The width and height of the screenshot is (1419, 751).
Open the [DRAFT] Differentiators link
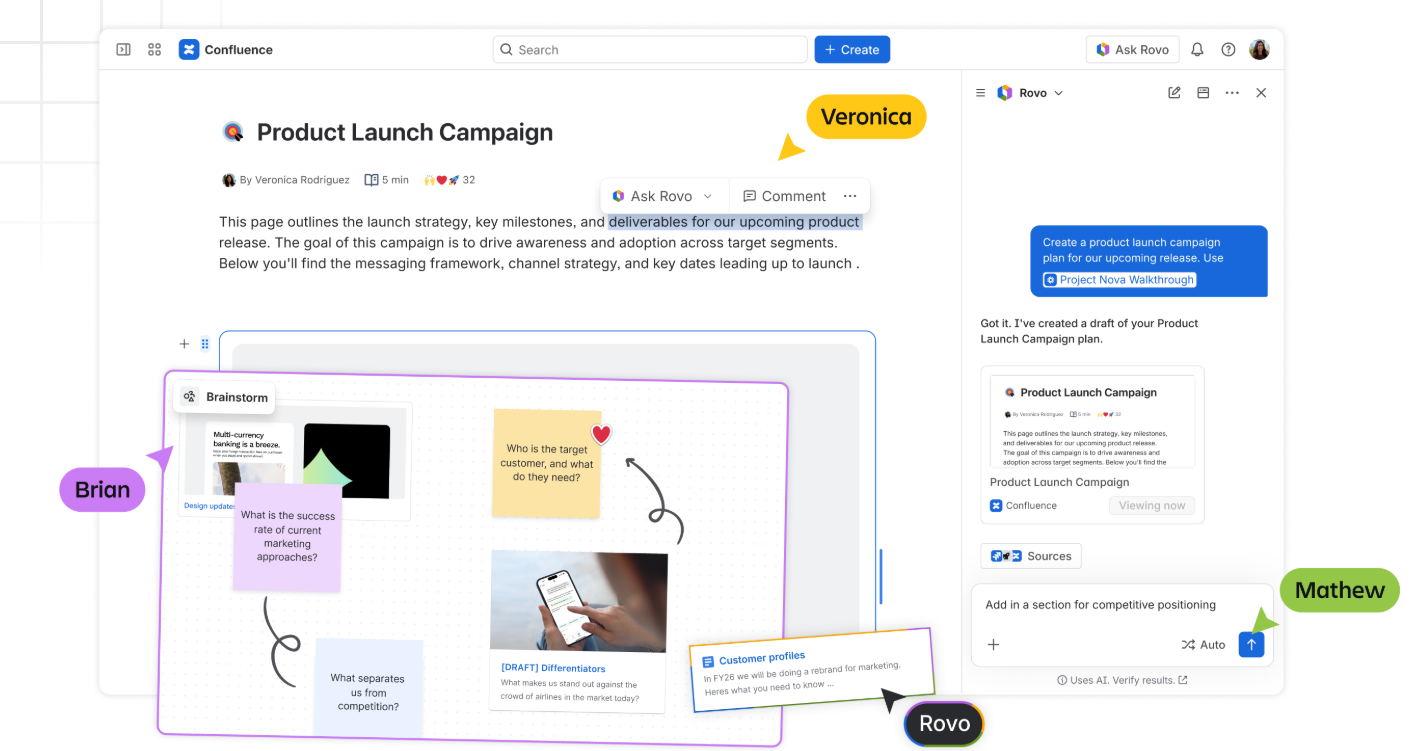click(553, 668)
